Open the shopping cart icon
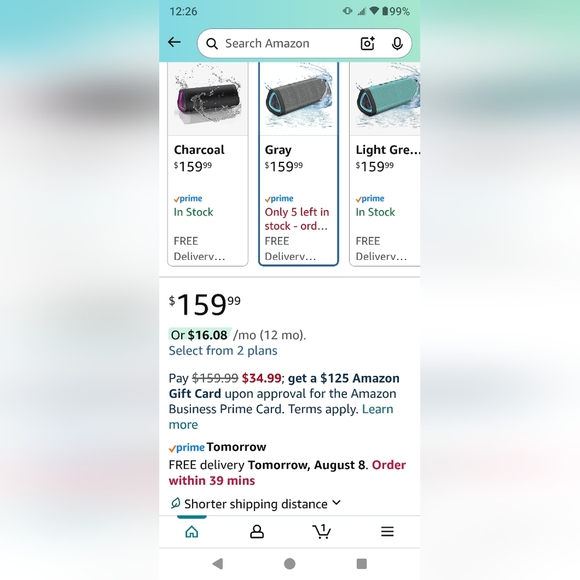This screenshot has height=580, width=580. coord(322,531)
